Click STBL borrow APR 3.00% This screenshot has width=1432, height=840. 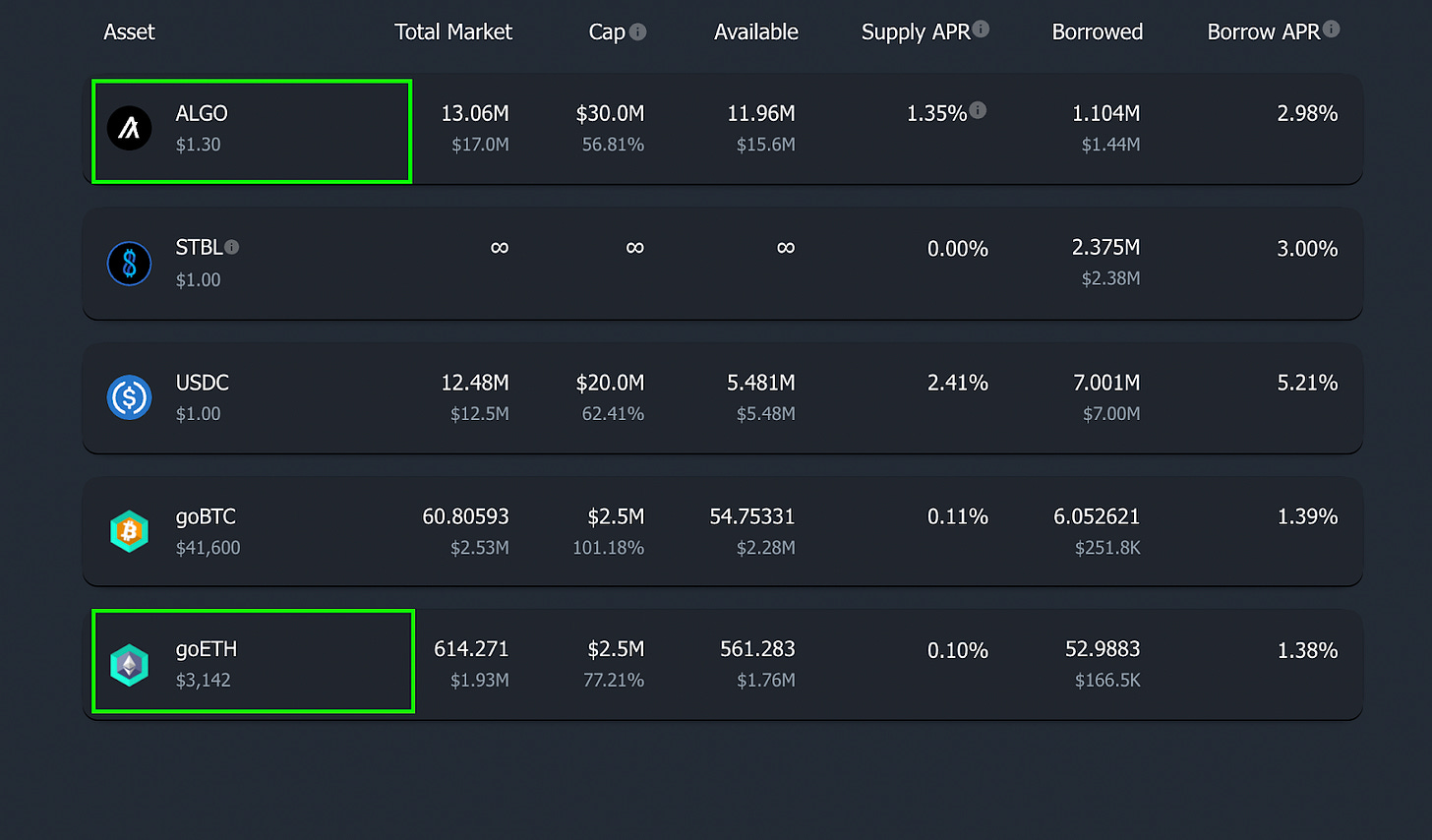[x=1307, y=249]
